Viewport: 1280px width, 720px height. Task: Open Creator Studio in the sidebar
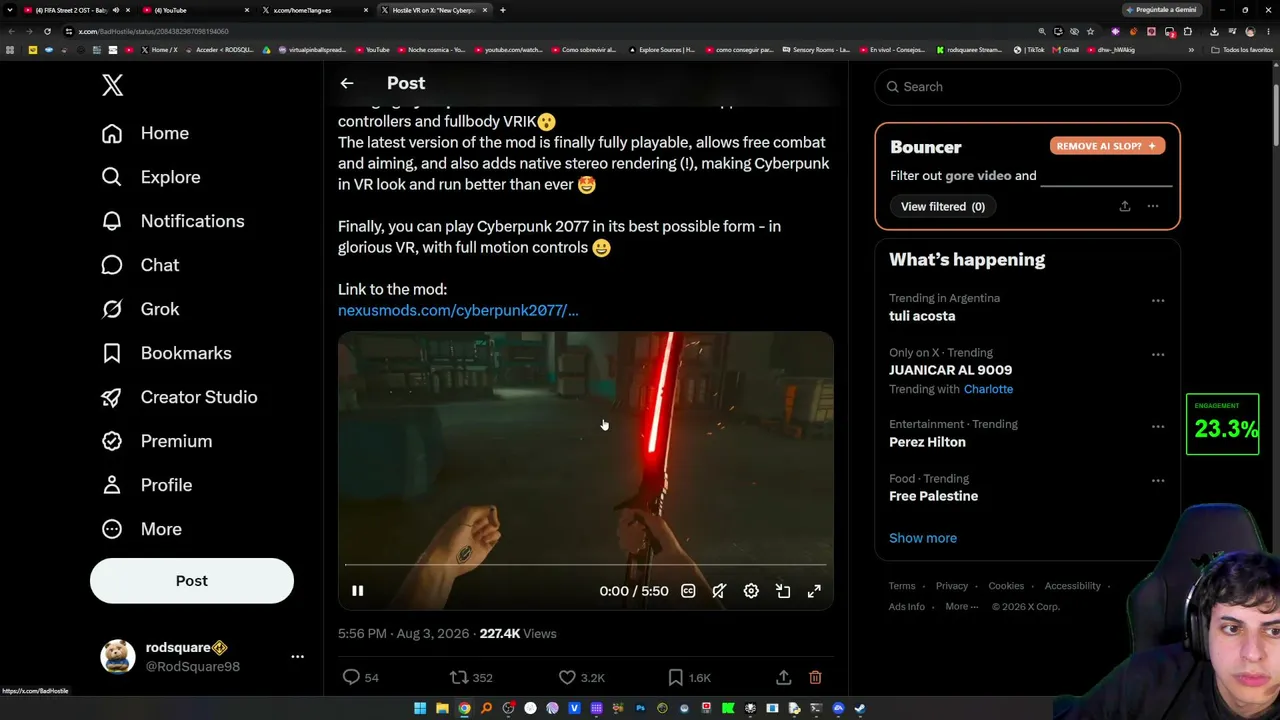pos(180,397)
